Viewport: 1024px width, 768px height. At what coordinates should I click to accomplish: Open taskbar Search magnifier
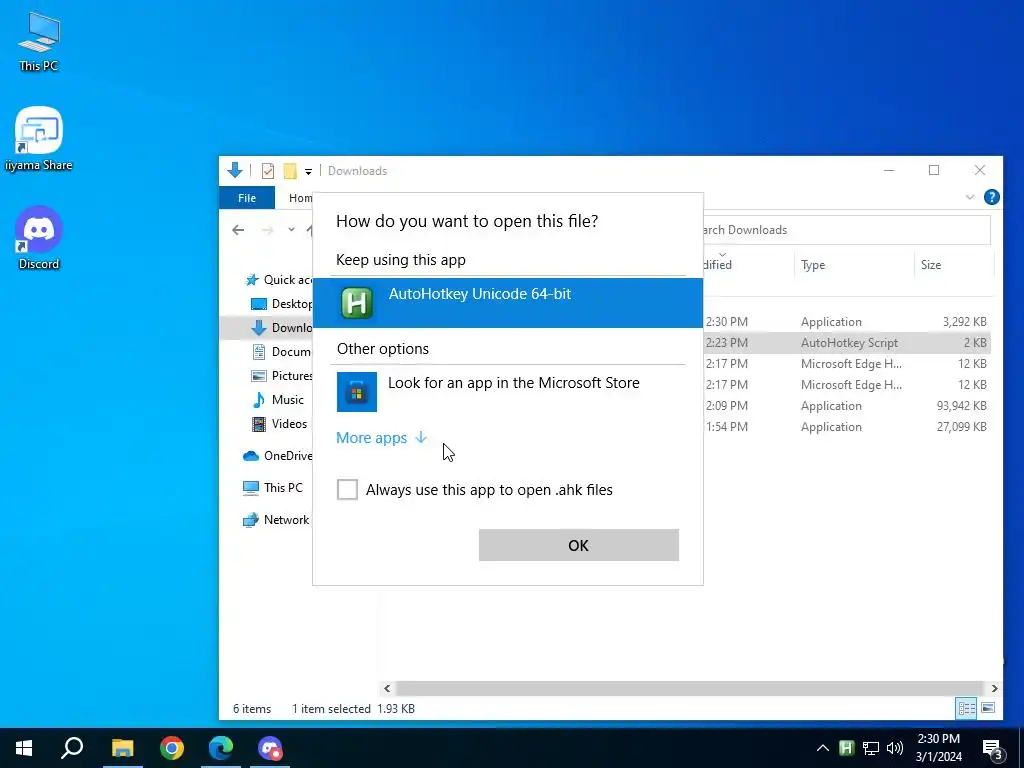click(72, 748)
